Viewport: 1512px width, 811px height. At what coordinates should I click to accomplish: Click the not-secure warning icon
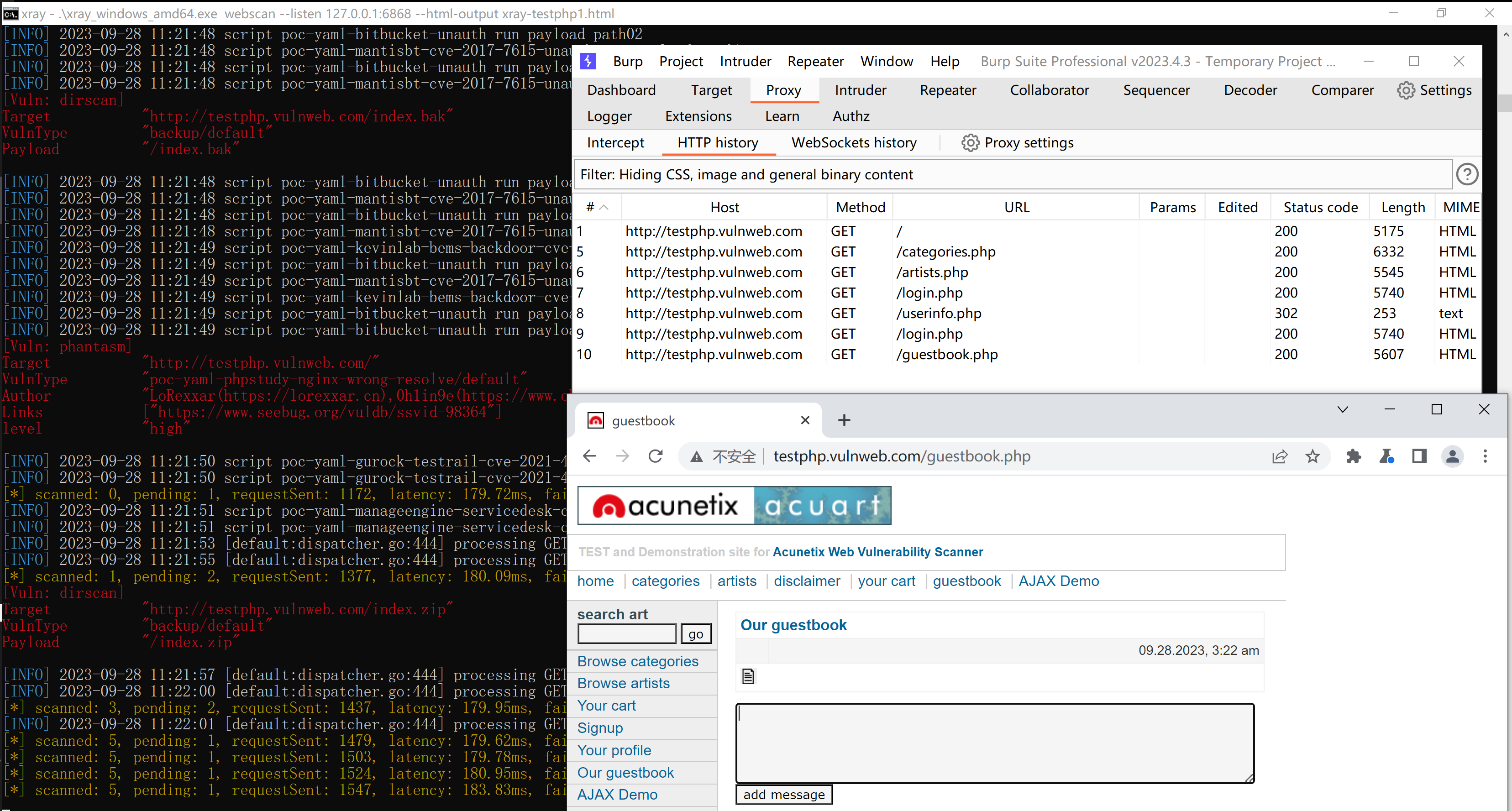pyautogui.click(x=696, y=456)
